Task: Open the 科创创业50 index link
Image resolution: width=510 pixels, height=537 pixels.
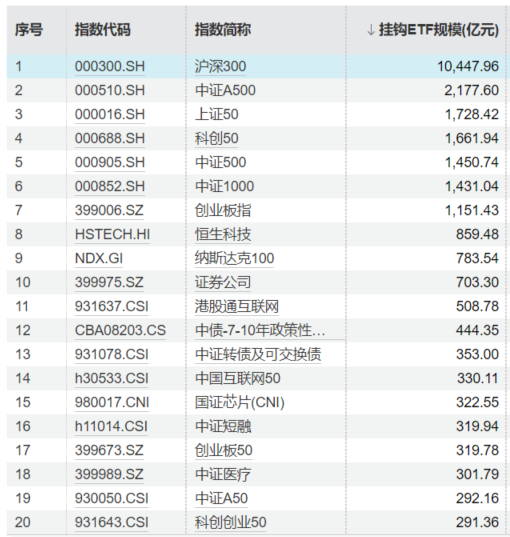Action: pos(231,522)
